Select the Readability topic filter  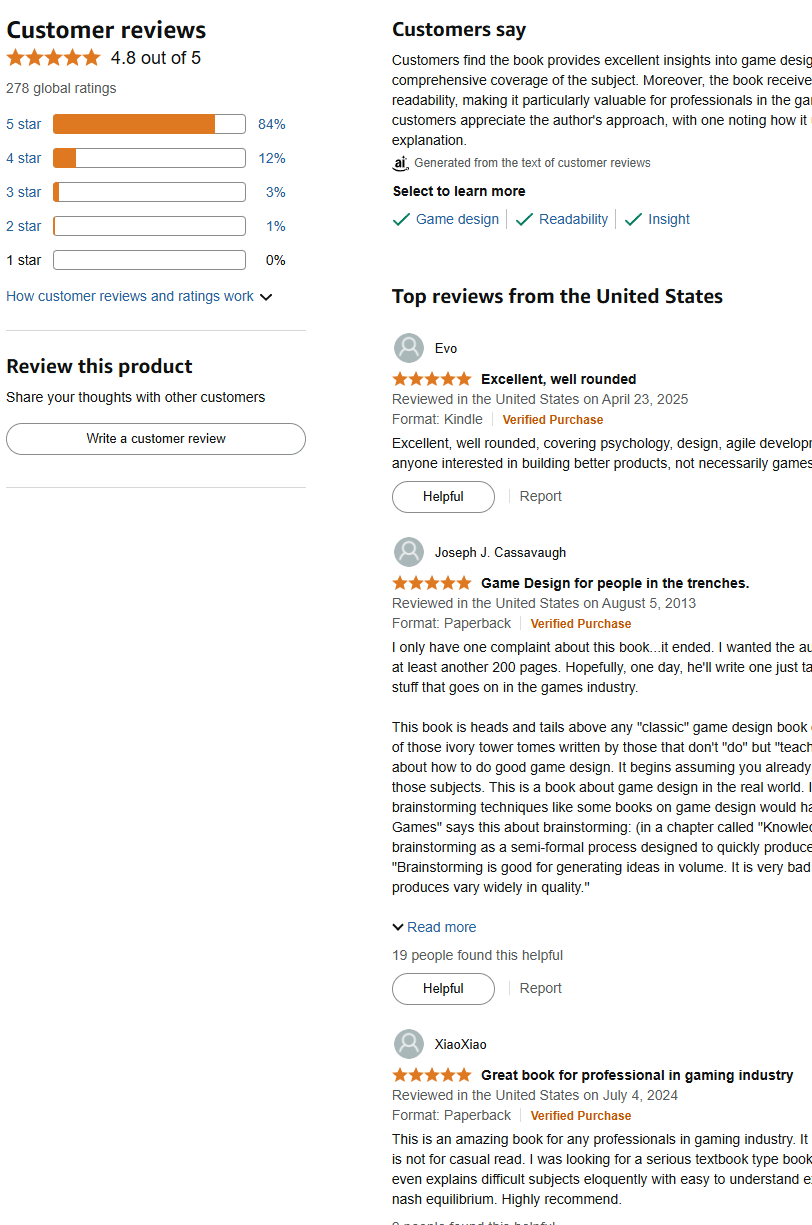tap(562, 219)
